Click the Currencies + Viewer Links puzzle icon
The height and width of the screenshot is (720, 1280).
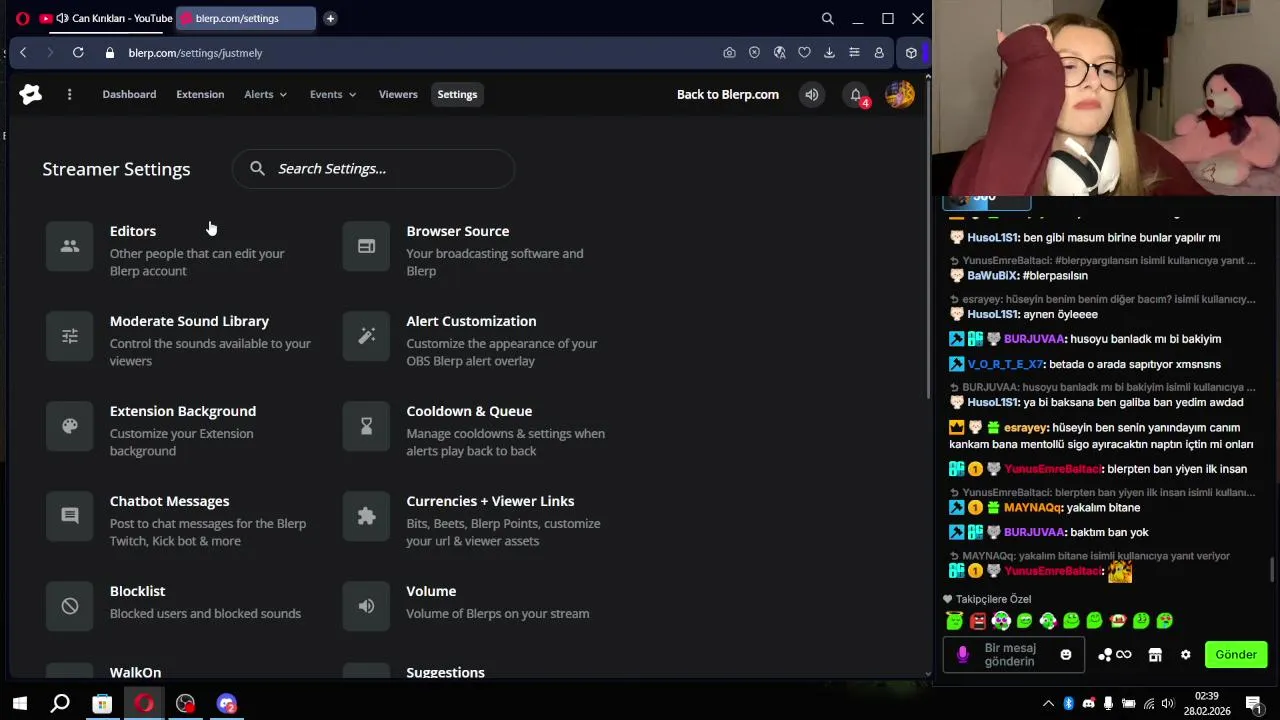point(366,516)
